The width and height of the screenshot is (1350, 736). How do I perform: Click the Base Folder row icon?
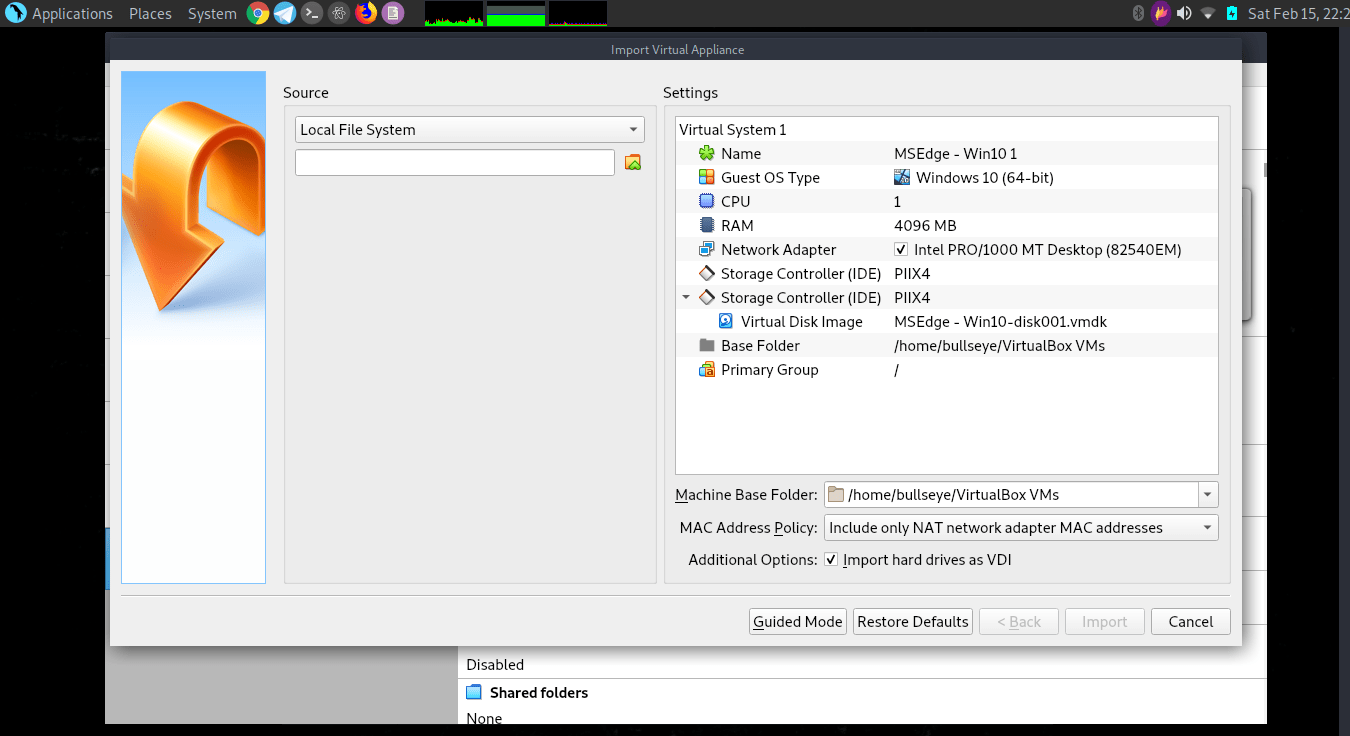[x=707, y=345]
